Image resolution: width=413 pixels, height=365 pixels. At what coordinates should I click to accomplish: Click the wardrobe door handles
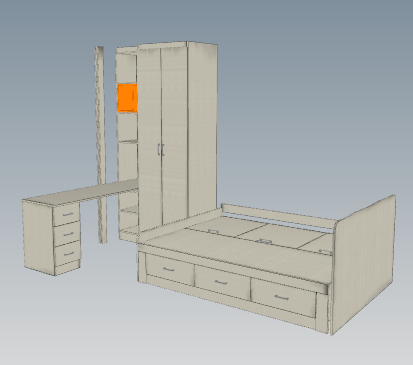(161, 150)
